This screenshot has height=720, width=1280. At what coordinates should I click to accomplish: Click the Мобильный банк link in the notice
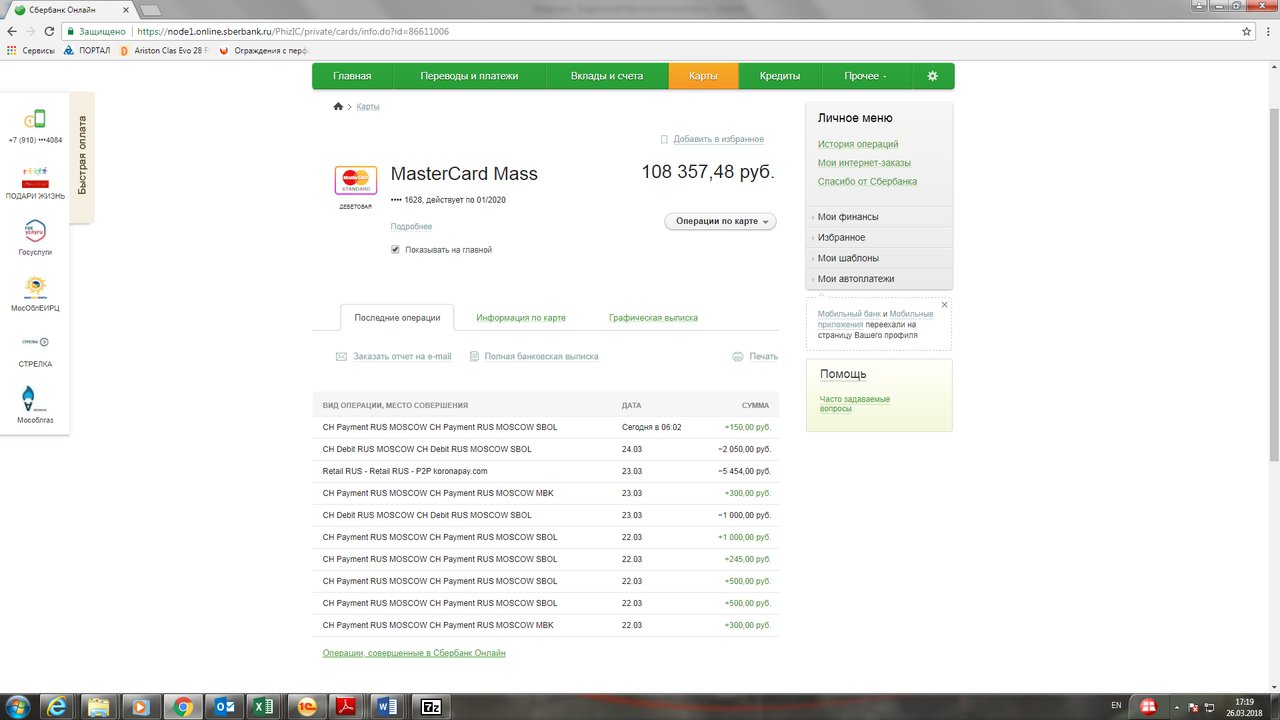pyautogui.click(x=849, y=314)
